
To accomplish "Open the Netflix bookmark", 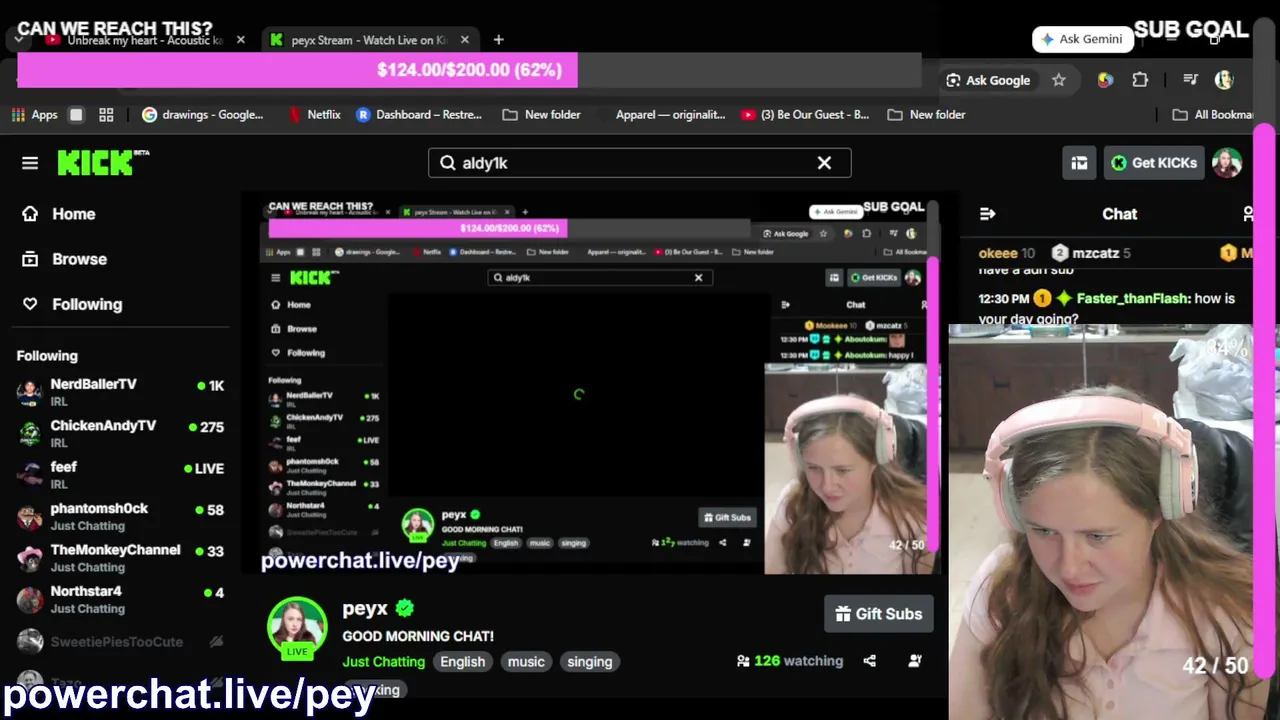I will click(x=314, y=115).
